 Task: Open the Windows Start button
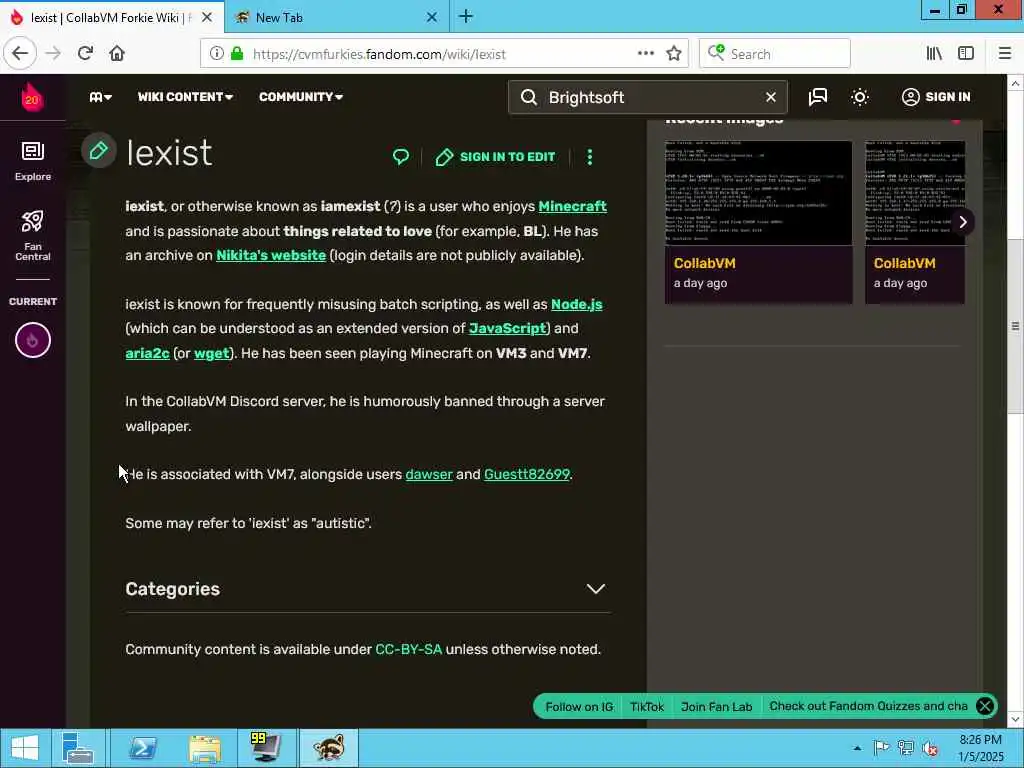click(25, 748)
